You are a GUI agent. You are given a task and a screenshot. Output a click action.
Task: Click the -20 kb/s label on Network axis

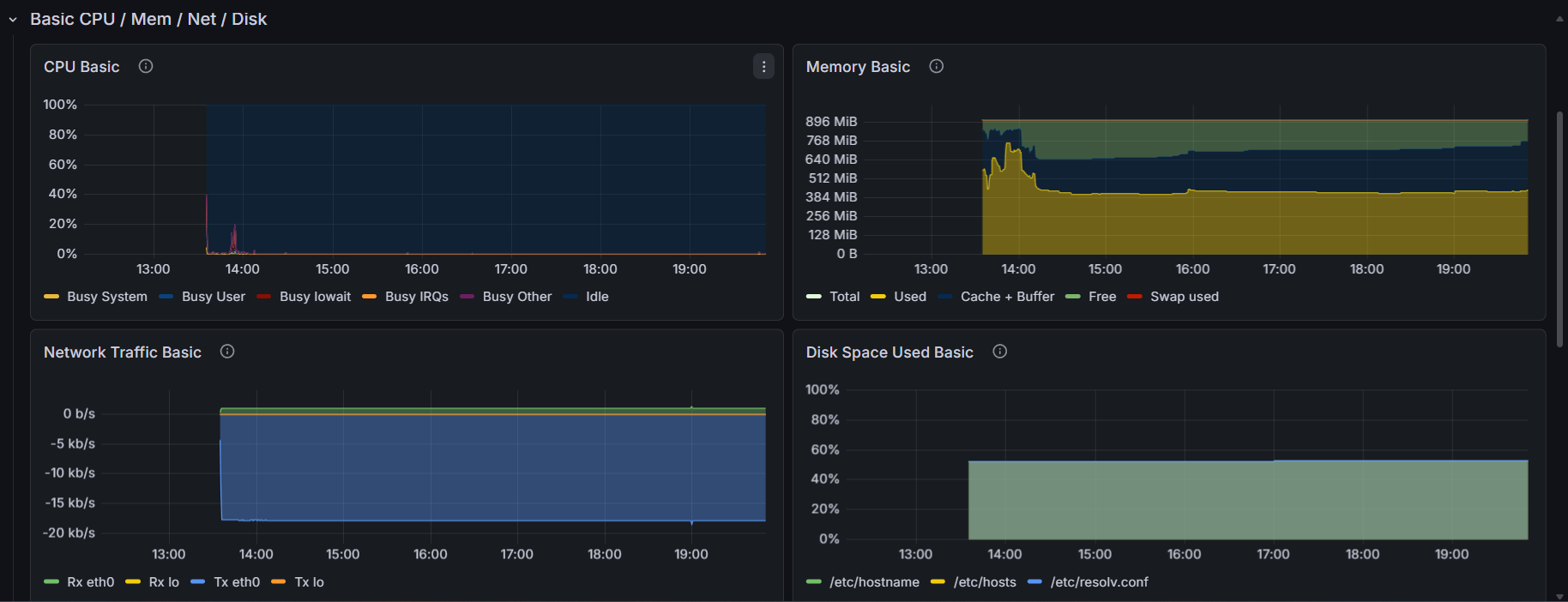pos(69,533)
